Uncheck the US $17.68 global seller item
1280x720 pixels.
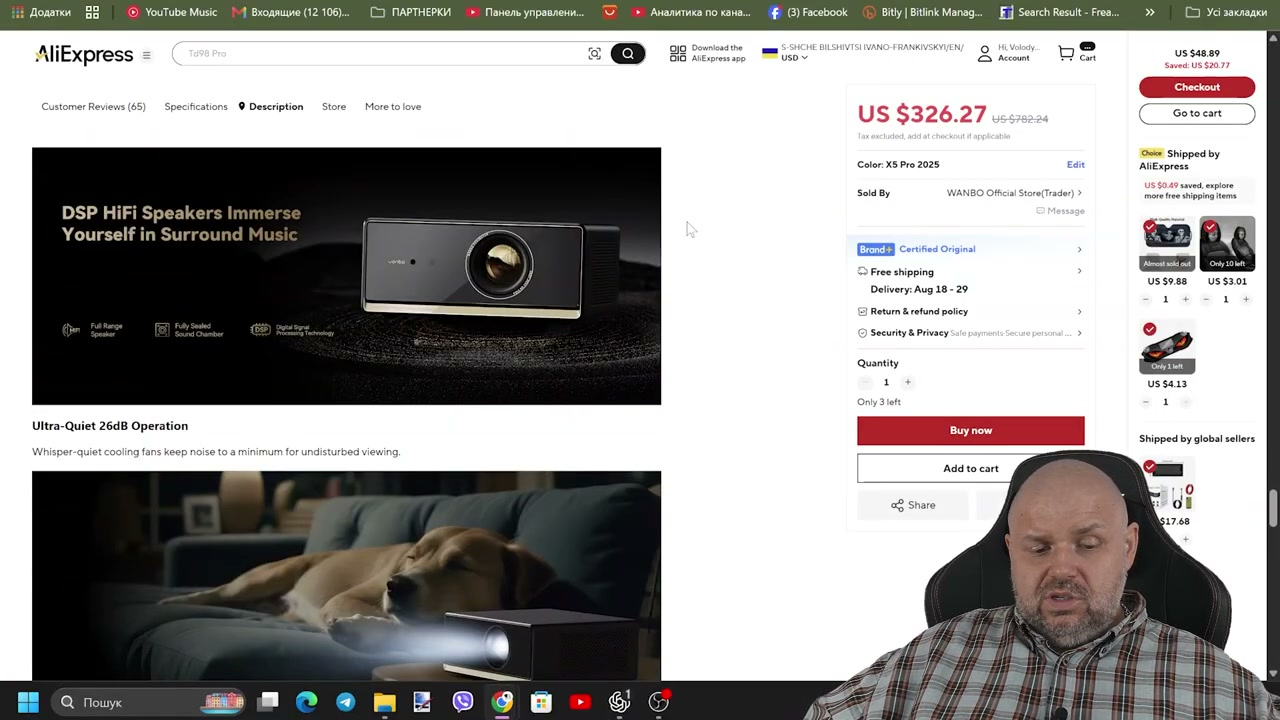point(1150,467)
